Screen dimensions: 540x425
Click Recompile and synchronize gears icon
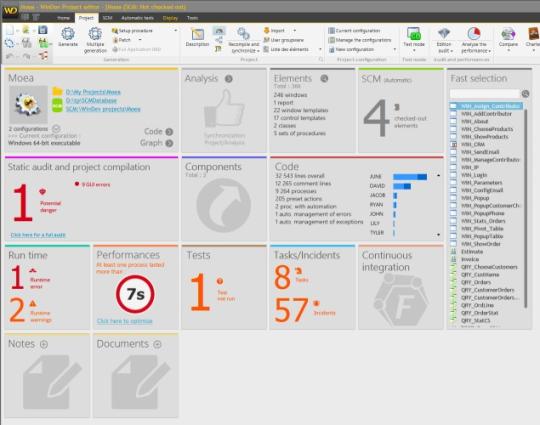click(x=243, y=34)
